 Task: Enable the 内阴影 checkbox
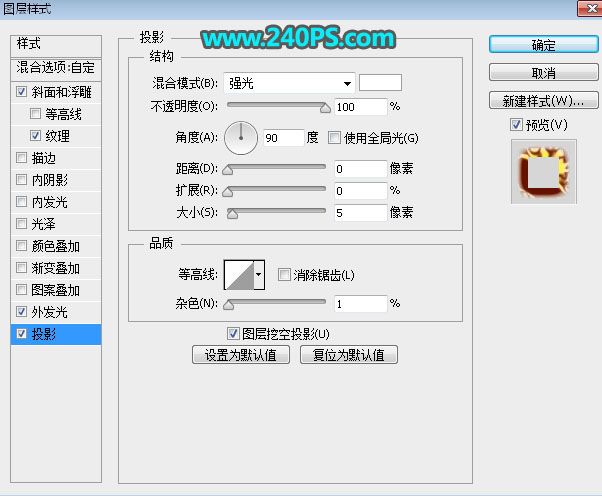click(22, 180)
